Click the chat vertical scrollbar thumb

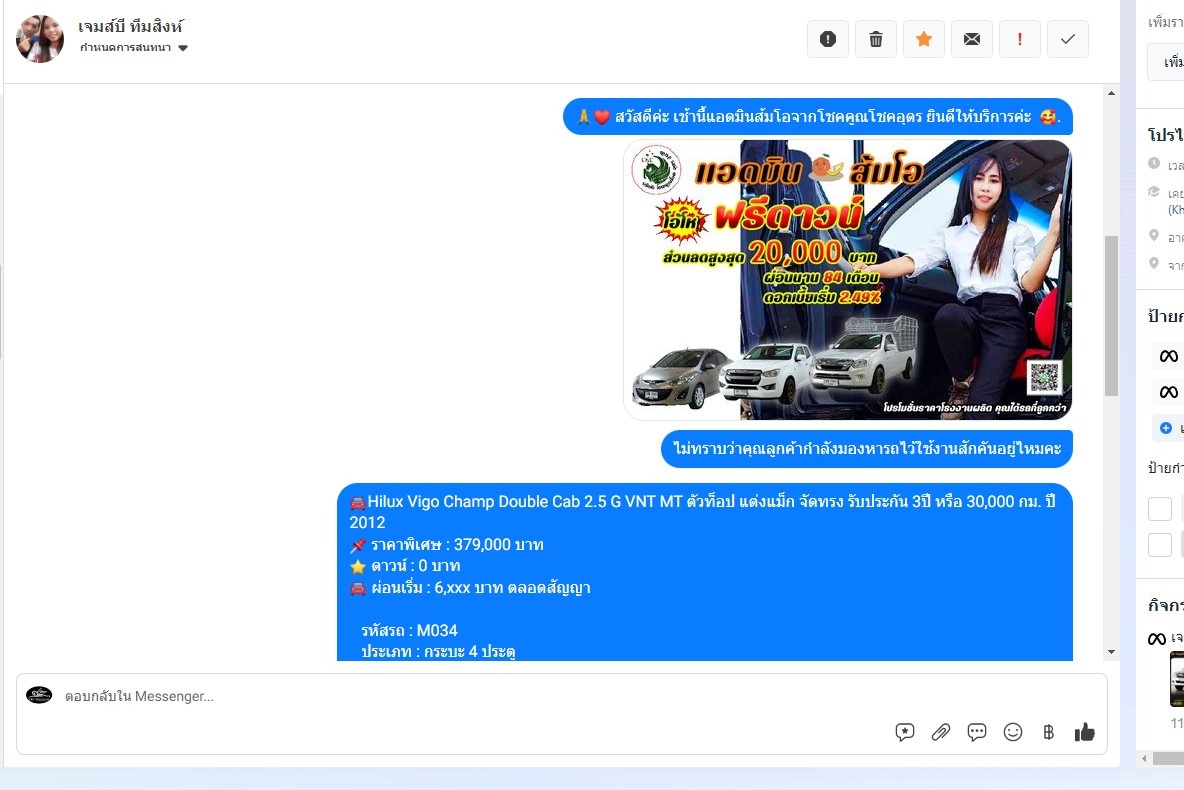click(1111, 316)
